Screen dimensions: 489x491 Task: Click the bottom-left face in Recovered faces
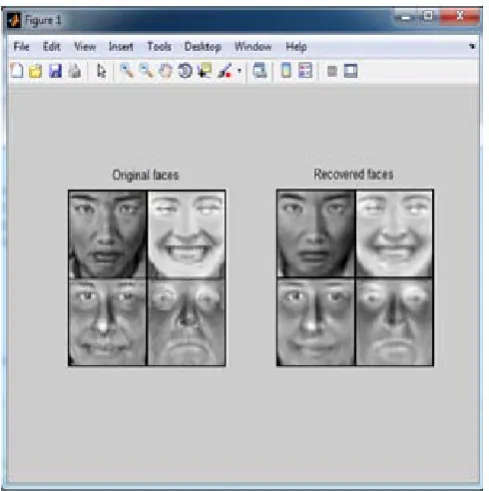point(316,322)
